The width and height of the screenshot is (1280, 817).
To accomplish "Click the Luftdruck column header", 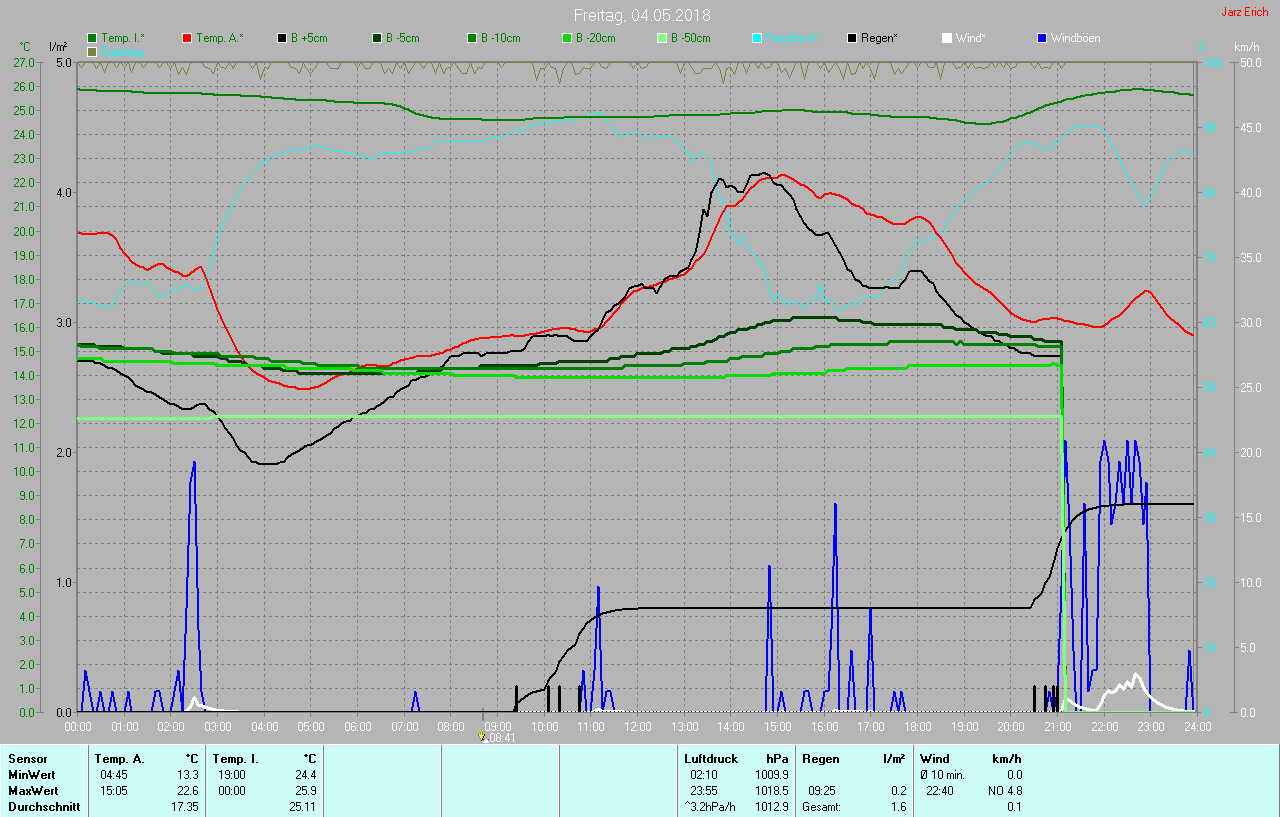I will pyautogui.click(x=708, y=759).
